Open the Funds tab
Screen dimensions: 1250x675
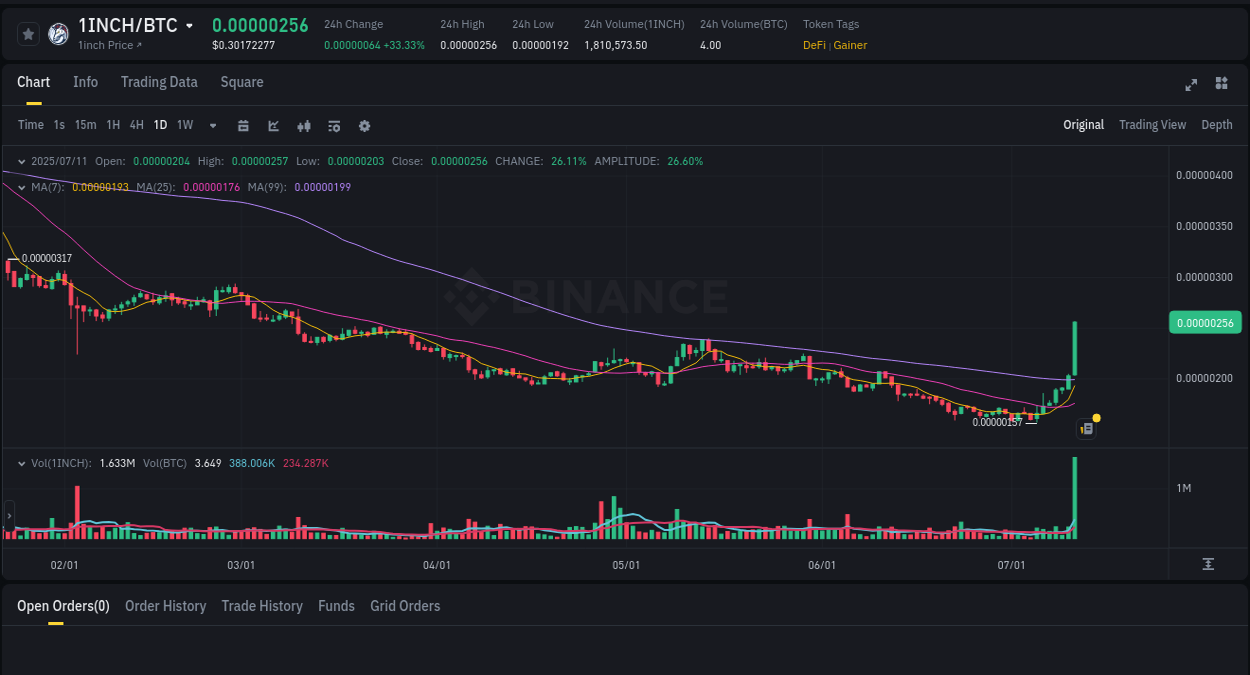(336, 606)
